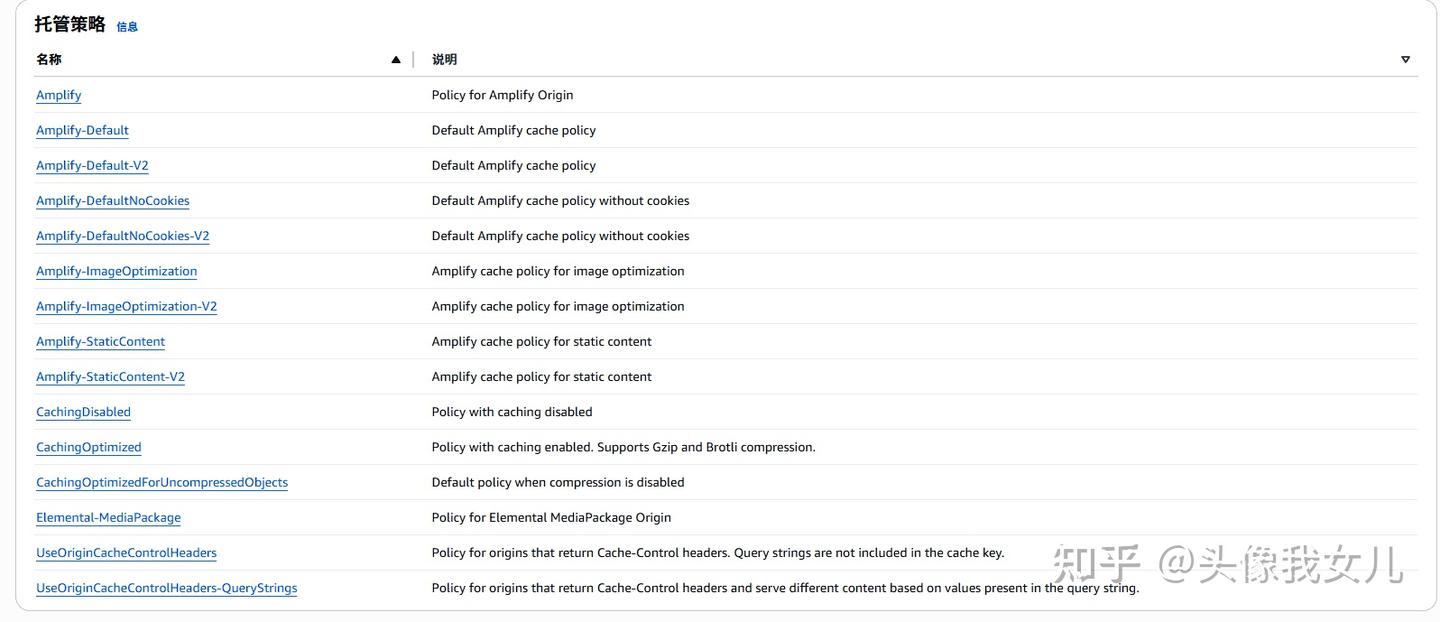The image size is (1440, 622).
Task: Open UseOriginCacheControlHeaders policy
Action: (x=127, y=553)
